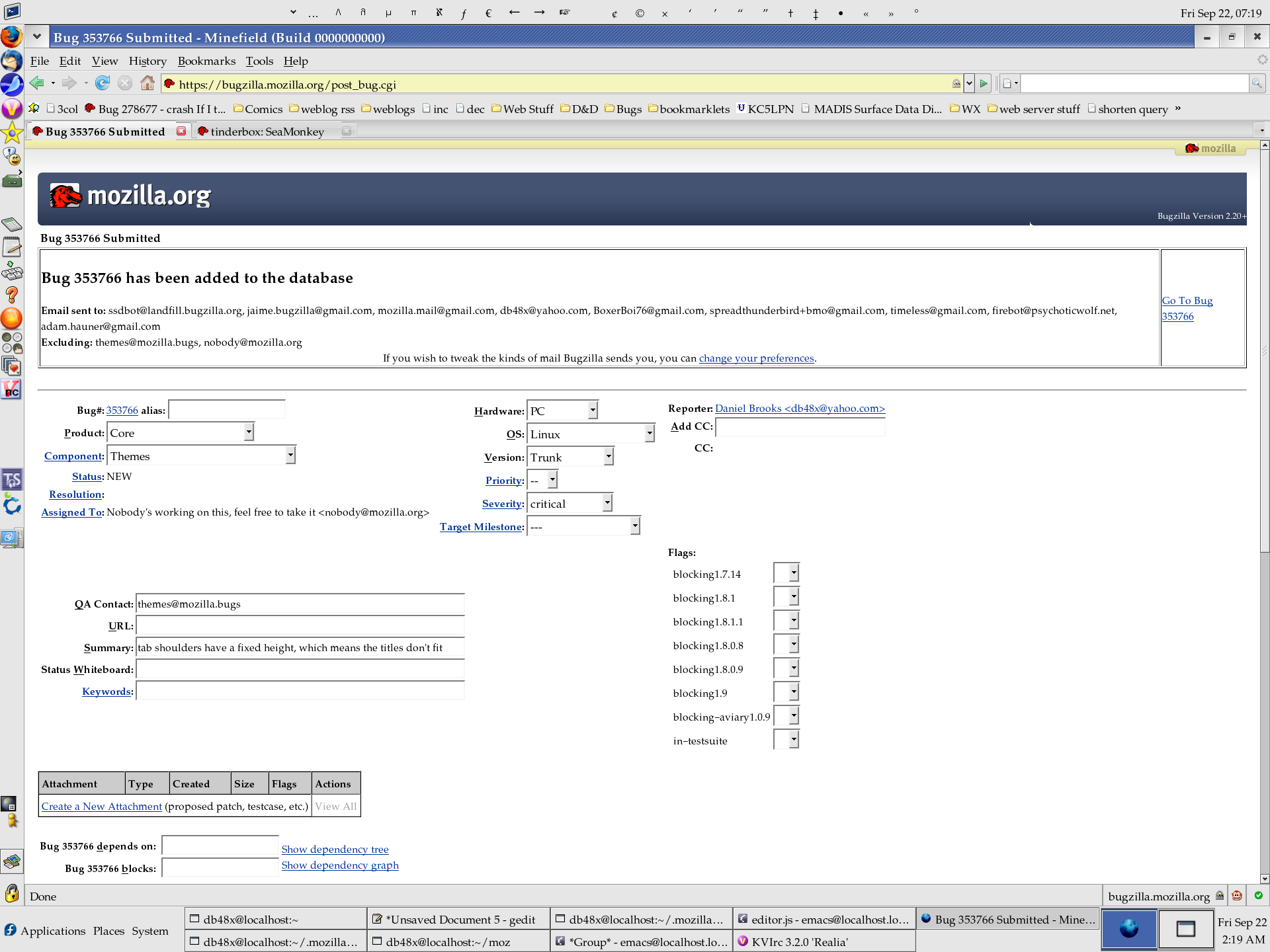Launch the VNC viewer icon
The width and height of the screenshot is (1270, 952).
tap(12, 389)
